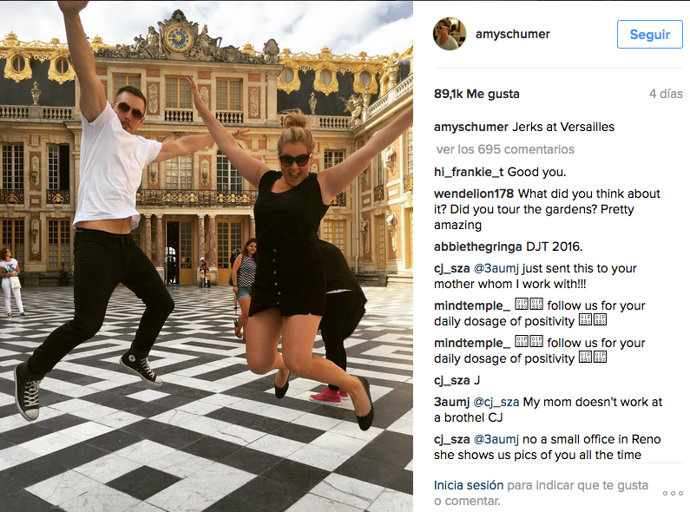Click @3aumj mention in the Reno comment
Screen dimensions: 690x512
[496, 439]
